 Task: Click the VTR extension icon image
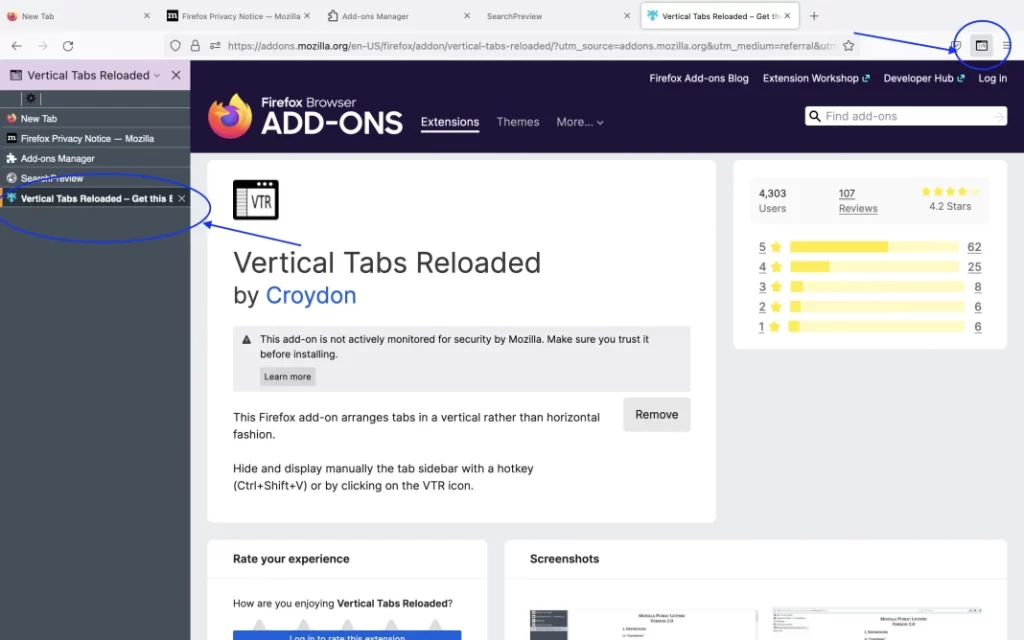pos(255,200)
